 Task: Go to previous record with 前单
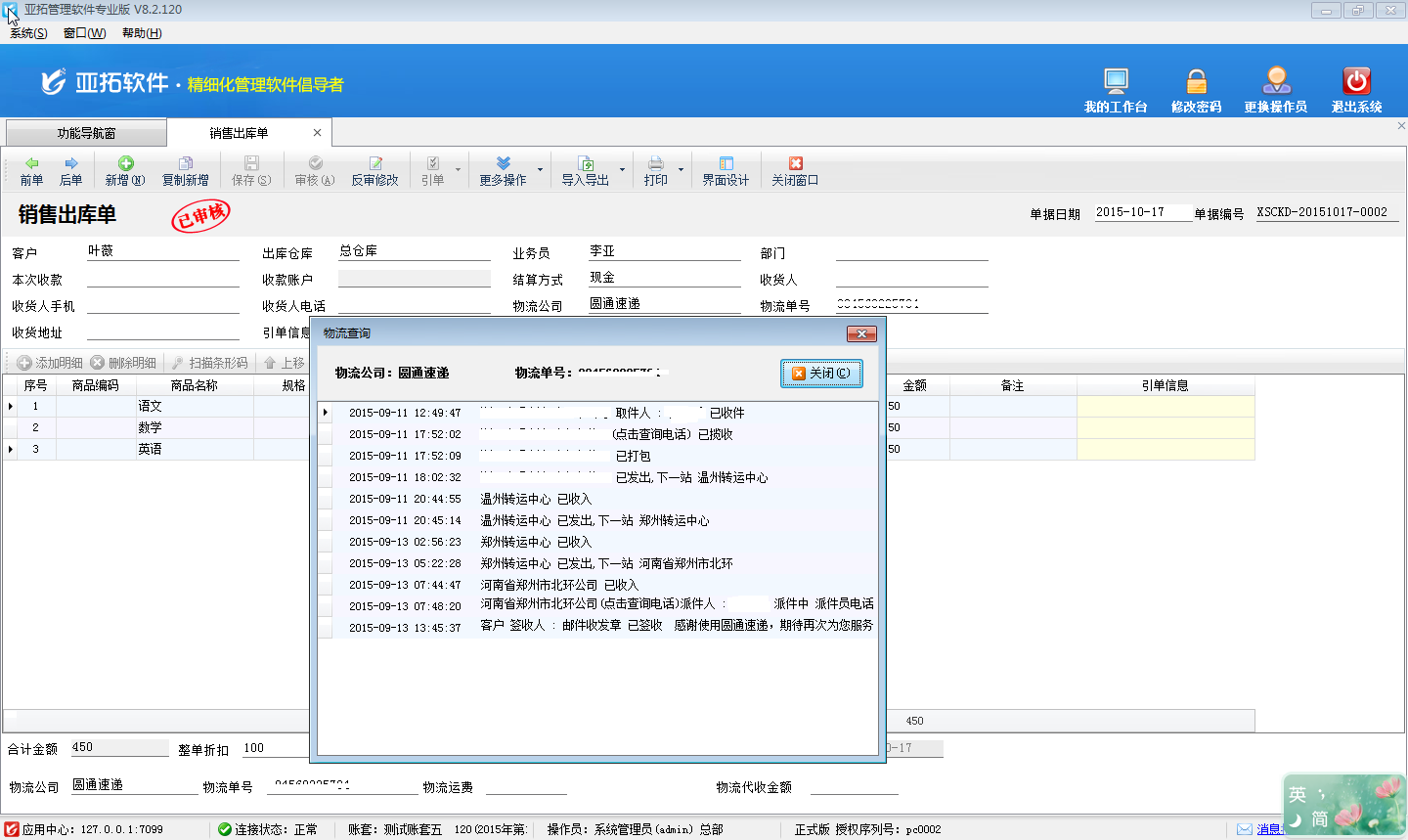(31, 170)
